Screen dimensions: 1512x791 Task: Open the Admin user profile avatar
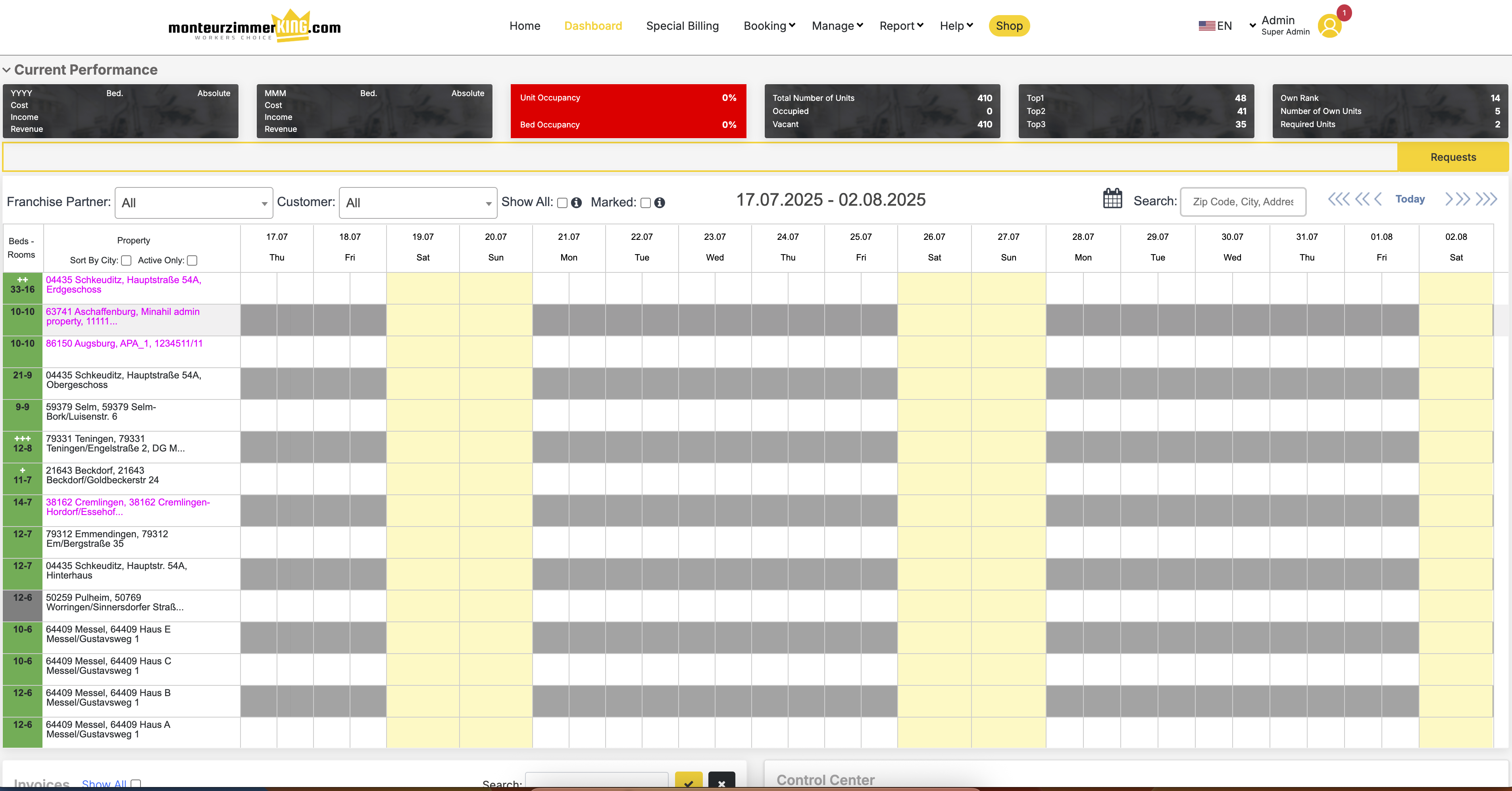(1329, 26)
